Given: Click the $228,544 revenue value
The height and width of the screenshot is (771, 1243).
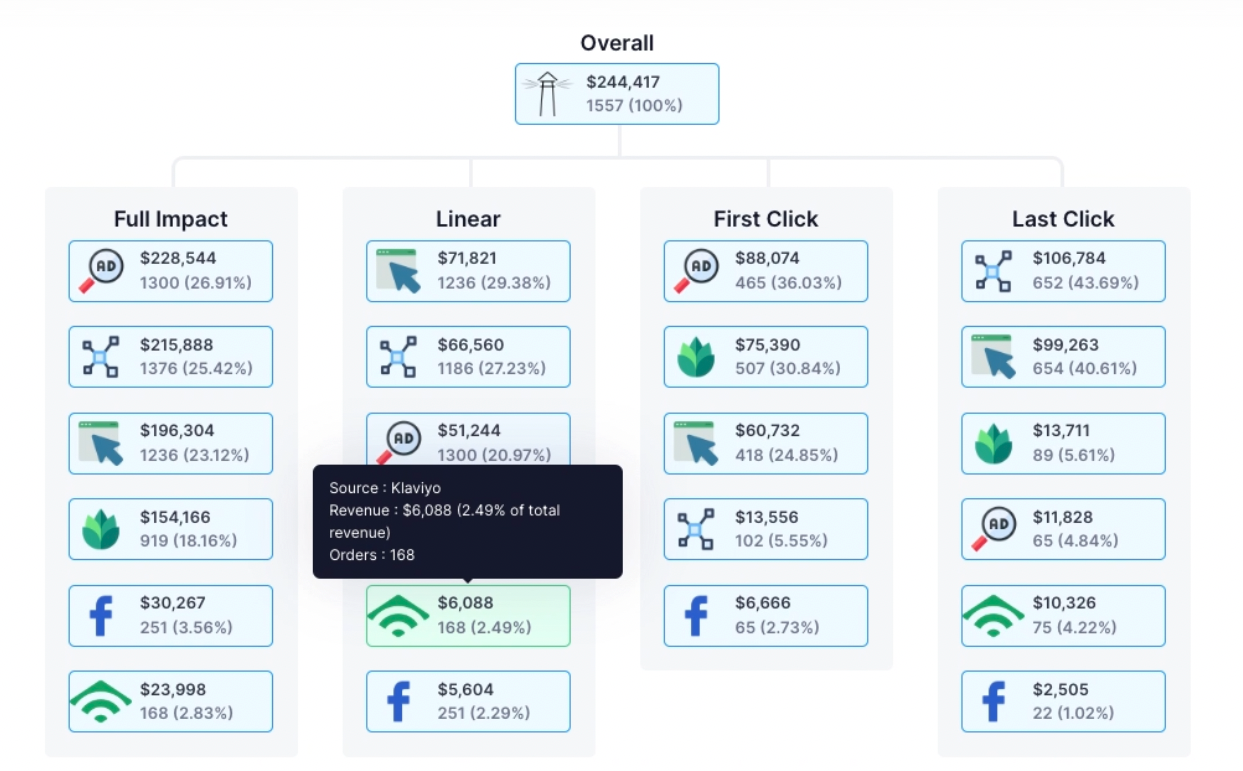Looking at the screenshot, I should pyautogui.click(x=178, y=258).
